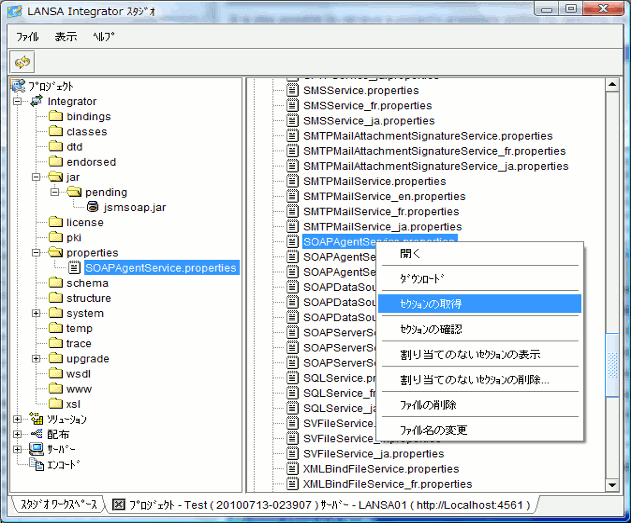The height and width of the screenshot is (523, 631).
Task: Click the サーバー computer icon
Action: (36, 449)
